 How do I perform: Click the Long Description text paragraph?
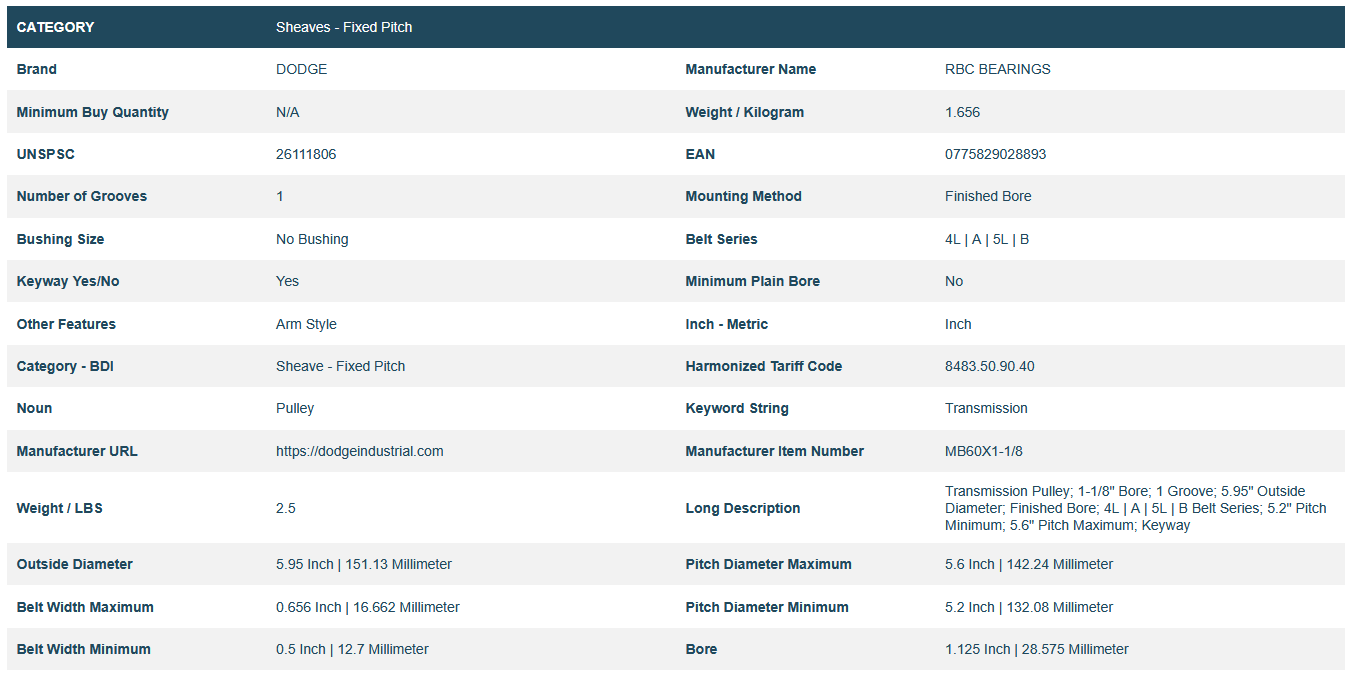pos(1135,508)
